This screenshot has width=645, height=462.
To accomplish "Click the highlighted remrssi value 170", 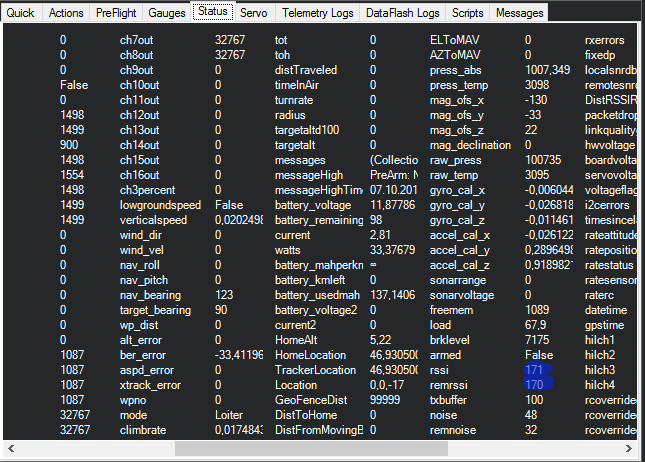I will point(535,385).
